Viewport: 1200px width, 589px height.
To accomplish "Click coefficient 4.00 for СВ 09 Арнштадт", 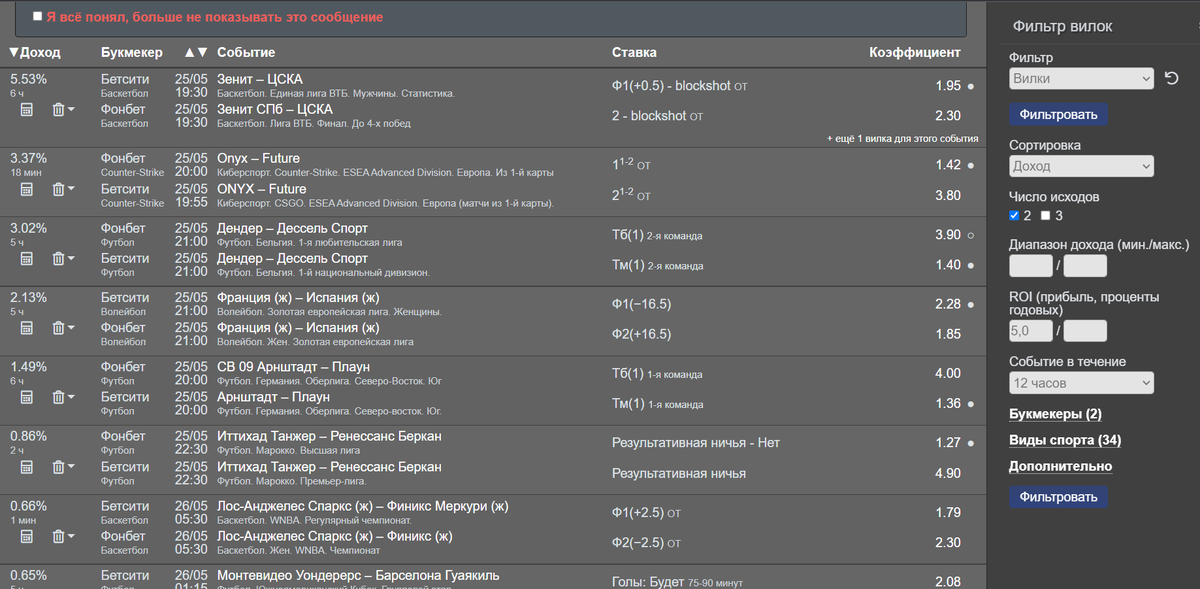I will click(947, 373).
